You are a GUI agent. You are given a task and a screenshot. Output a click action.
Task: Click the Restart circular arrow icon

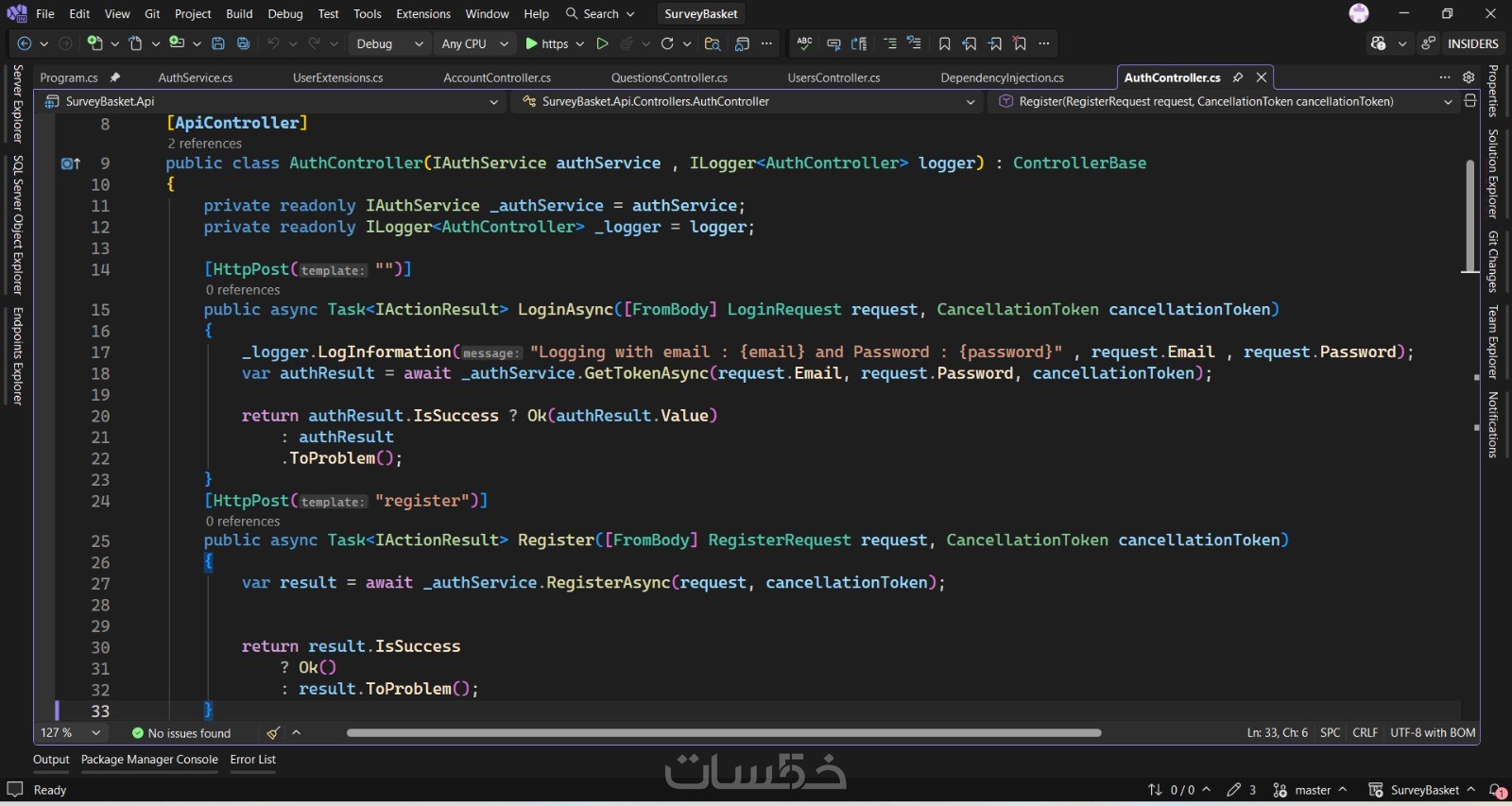667,43
